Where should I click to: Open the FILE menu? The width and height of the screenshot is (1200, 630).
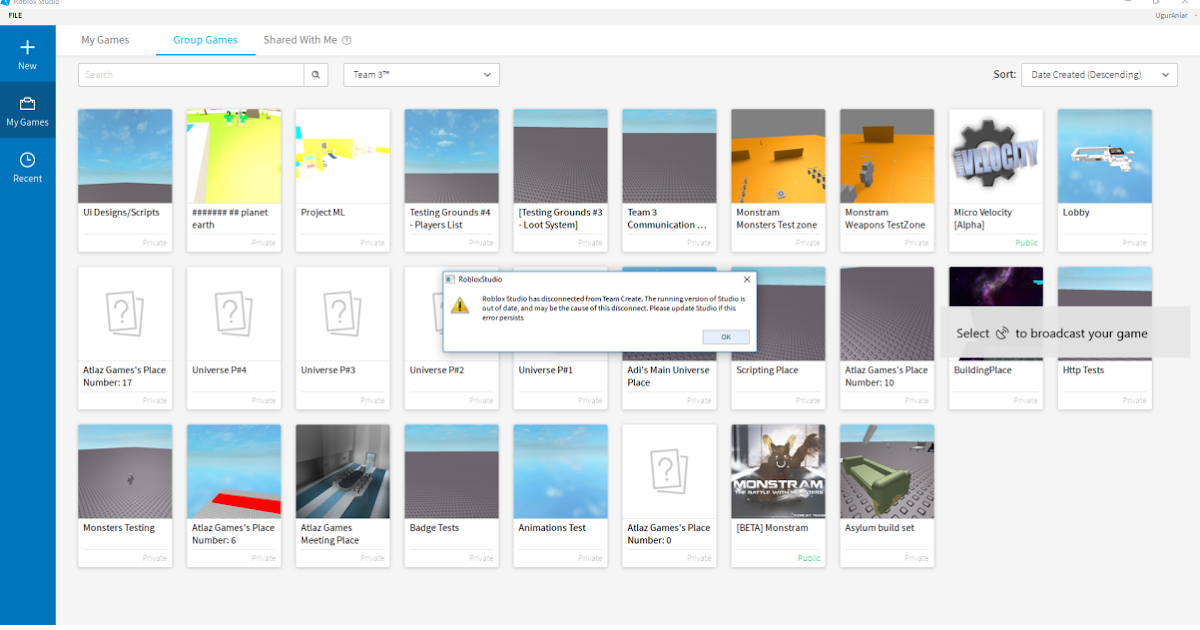16,17
